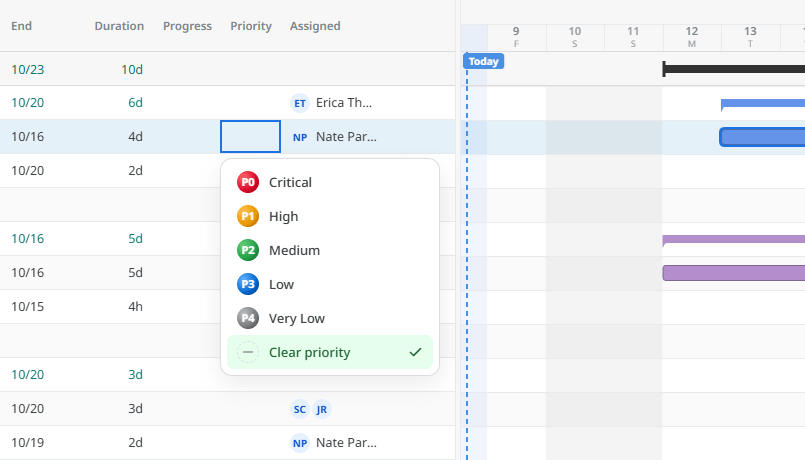
Task: Select the blue Gantt bar in highlighted row
Action: click(762, 137)
